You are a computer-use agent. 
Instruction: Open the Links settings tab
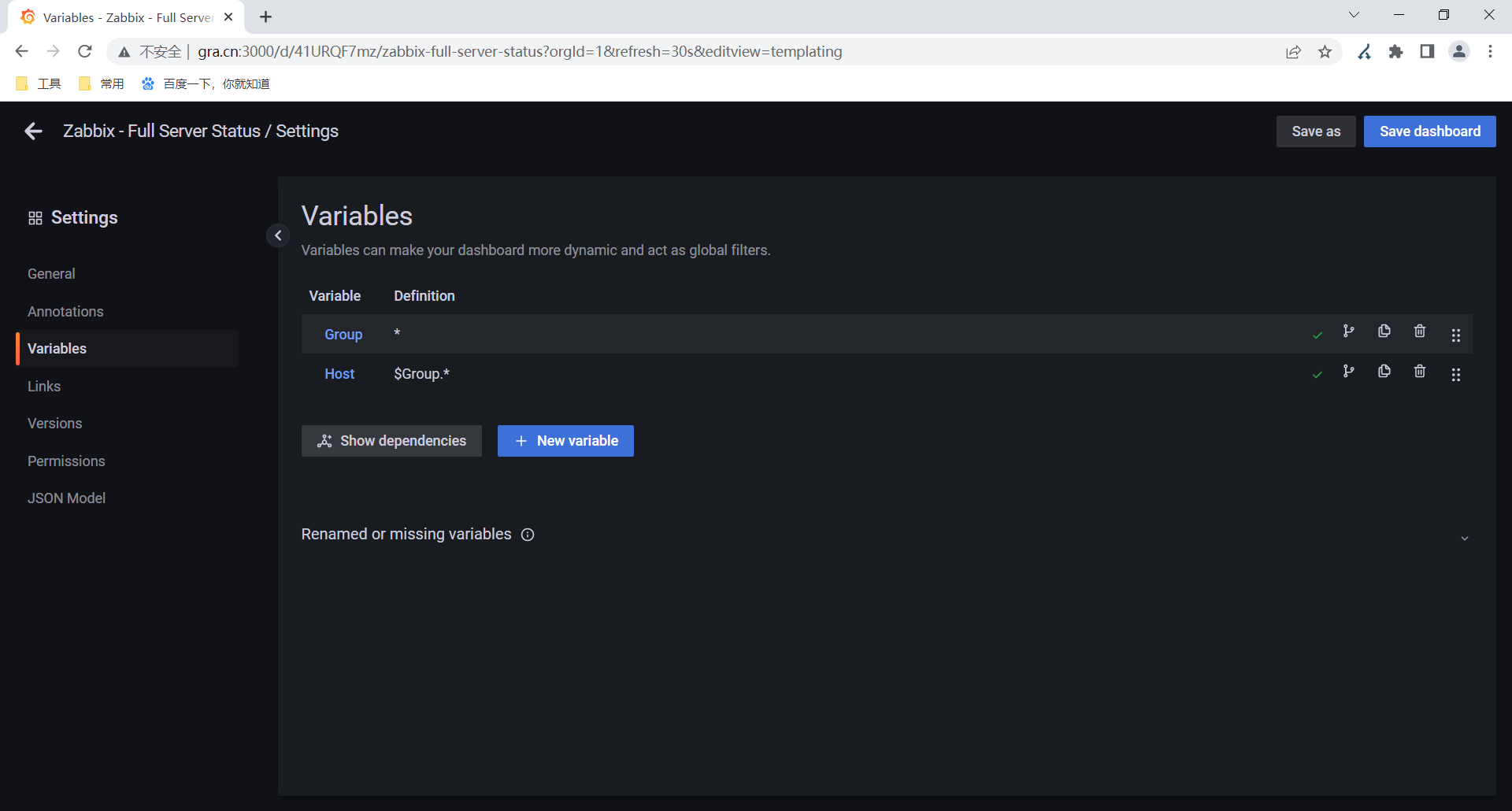(x=44, y=387)
